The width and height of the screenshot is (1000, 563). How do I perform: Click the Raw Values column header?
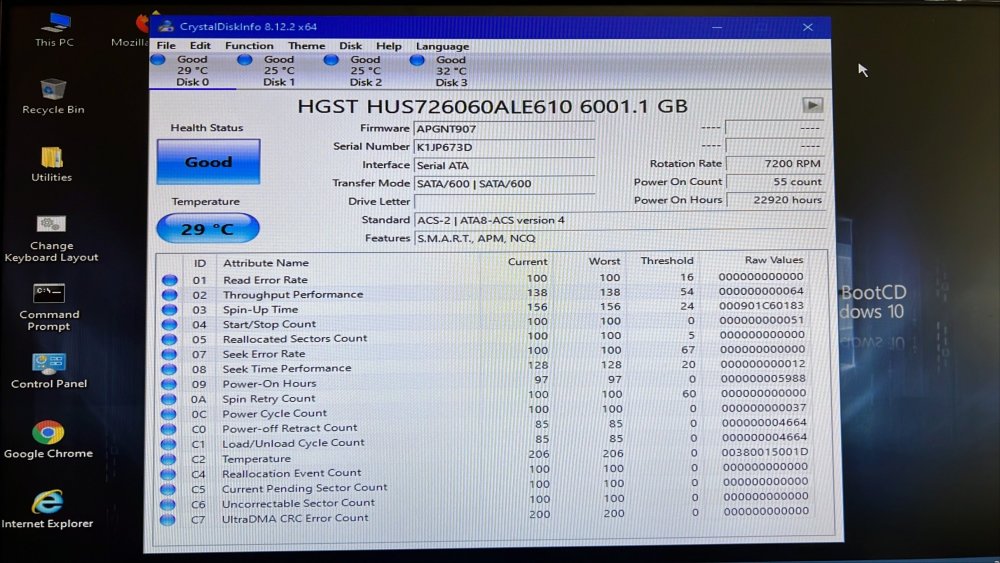pos(774,260)
